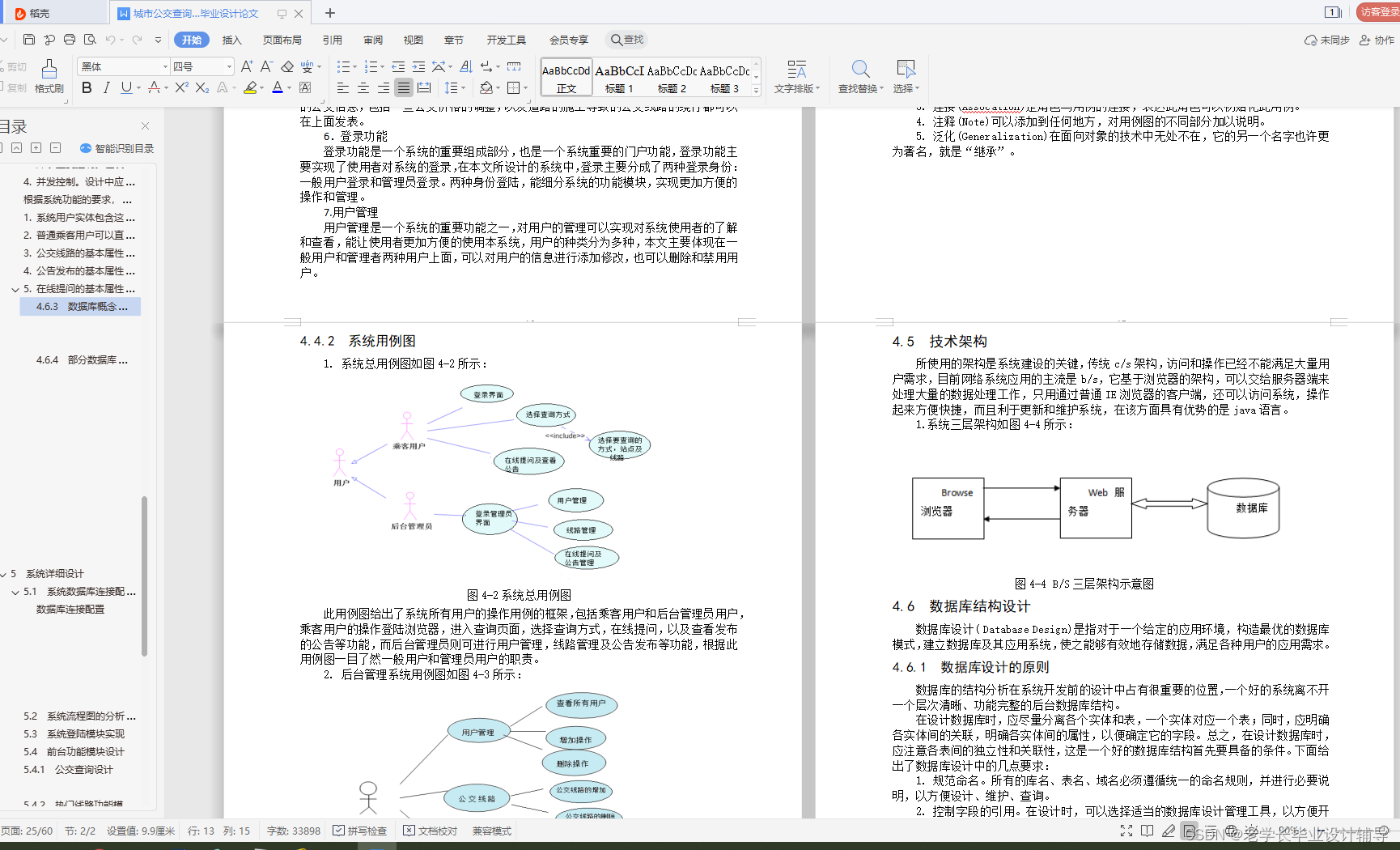This screenshot has height=850, width=1400.
Task: Select outline item 4.6.3 数据库概念
Action: point(79,306)
